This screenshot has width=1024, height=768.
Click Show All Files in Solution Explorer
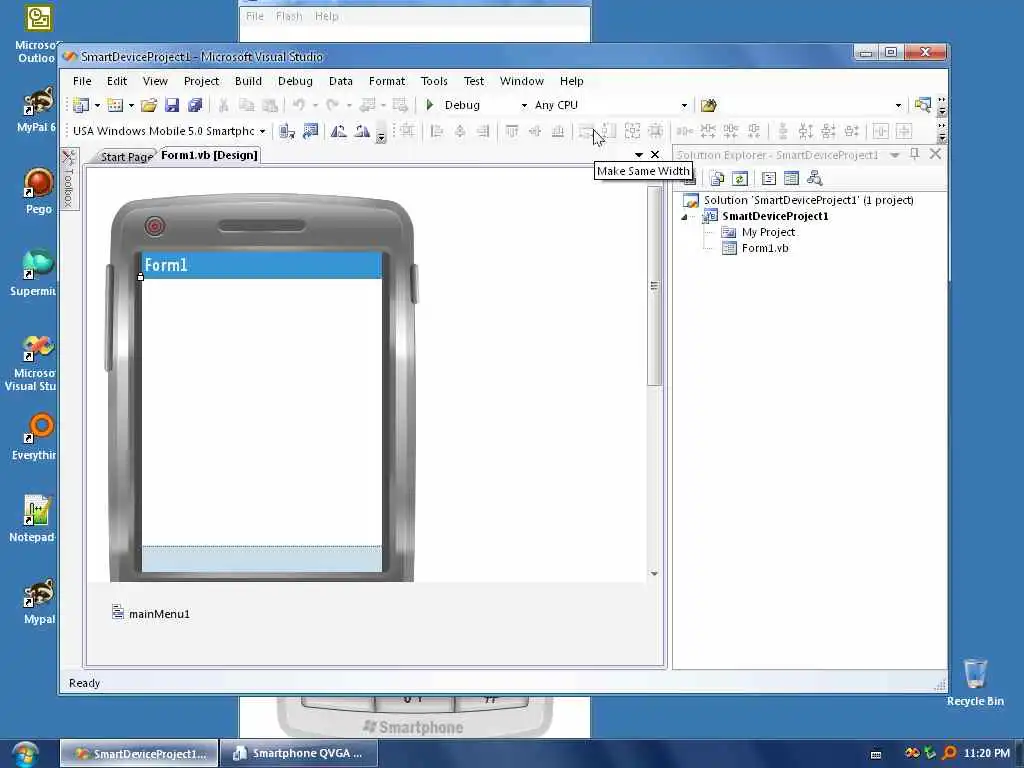click(x=717, y=178)
